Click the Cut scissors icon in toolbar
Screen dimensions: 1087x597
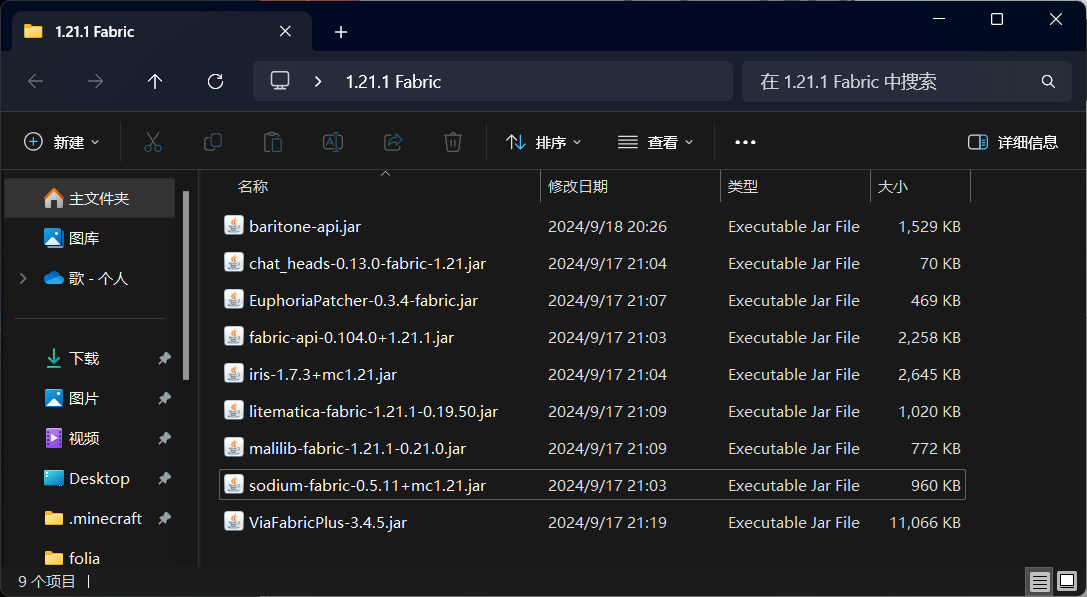[153, 142]
